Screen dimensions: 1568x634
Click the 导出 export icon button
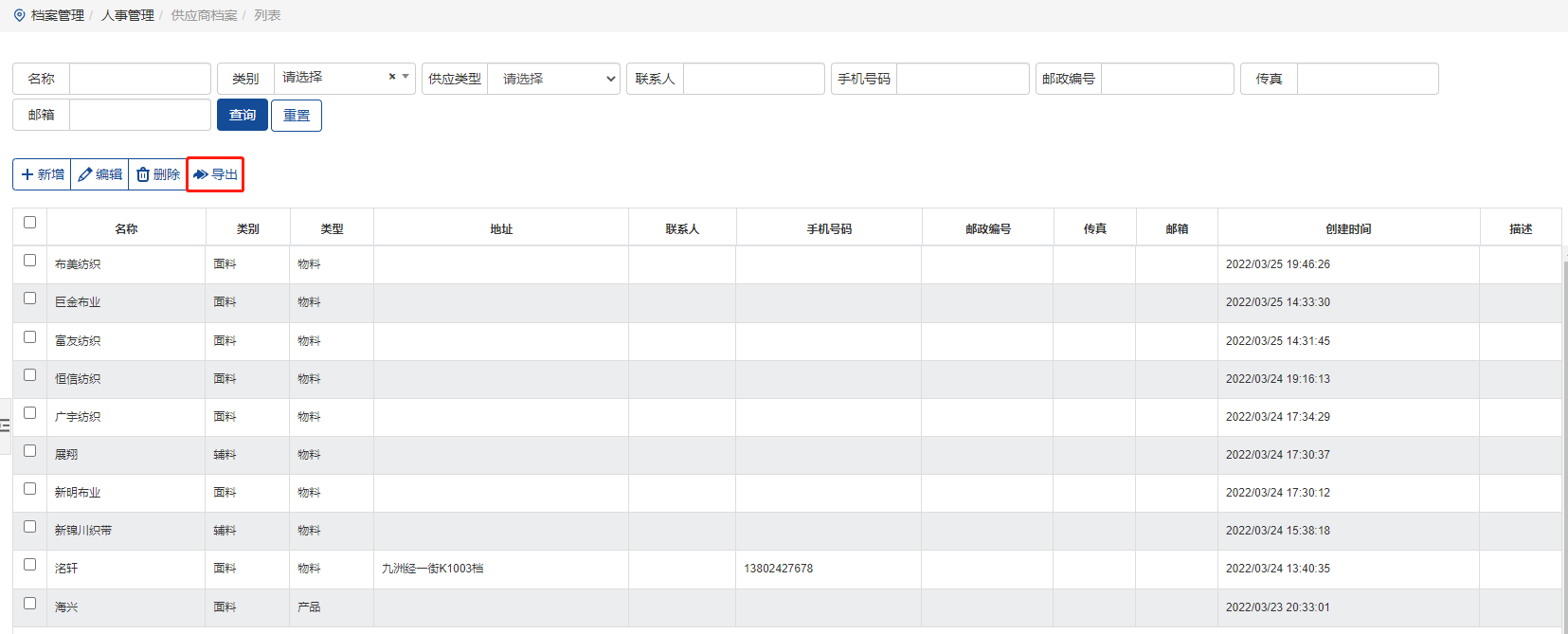pos(215,174)
